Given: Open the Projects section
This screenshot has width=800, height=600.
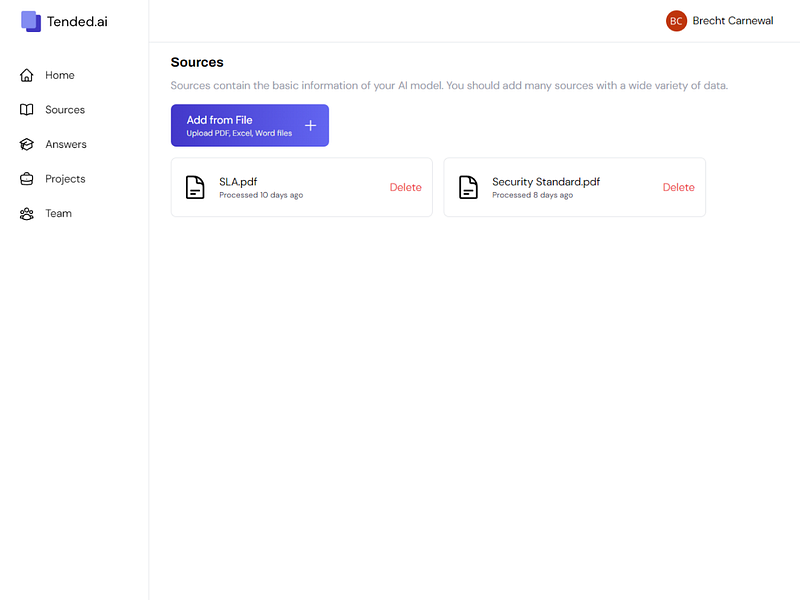Looking at the screenshot, I should tap(65, 179).
